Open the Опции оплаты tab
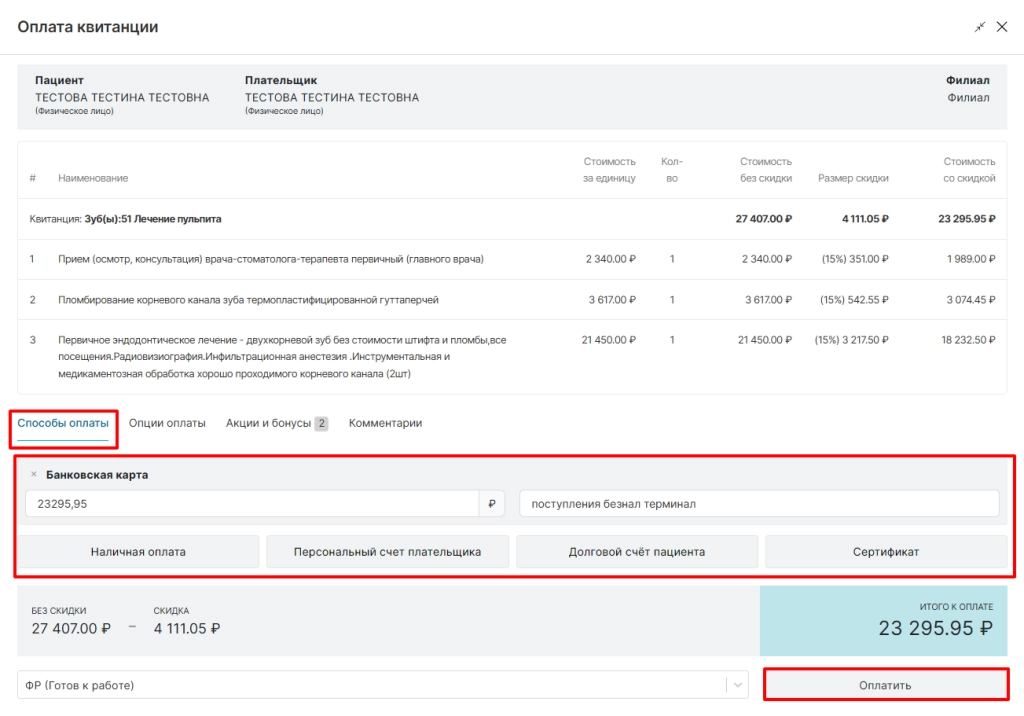The image size is (1024, 716). click(167, 423)
